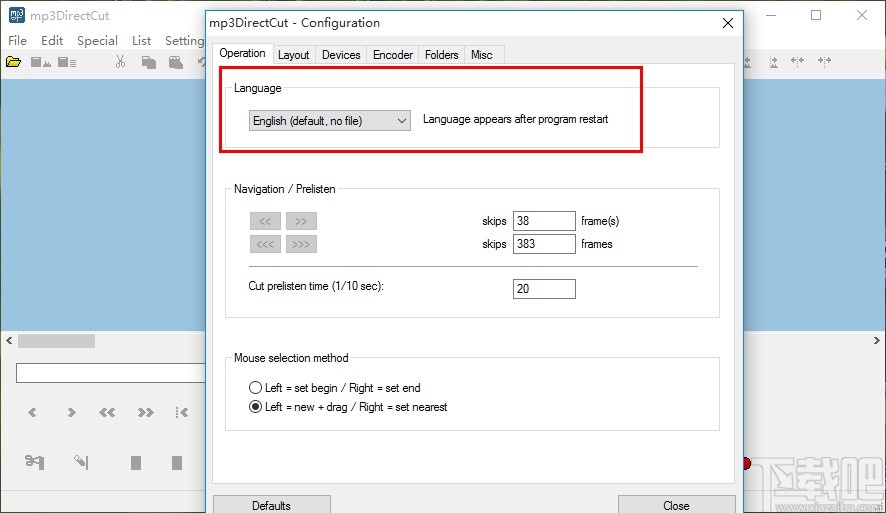The height and width of the screenshot is (513, 886).
Task: Click the '>>' skip button in dialog
Action: [x=301, y=221]
